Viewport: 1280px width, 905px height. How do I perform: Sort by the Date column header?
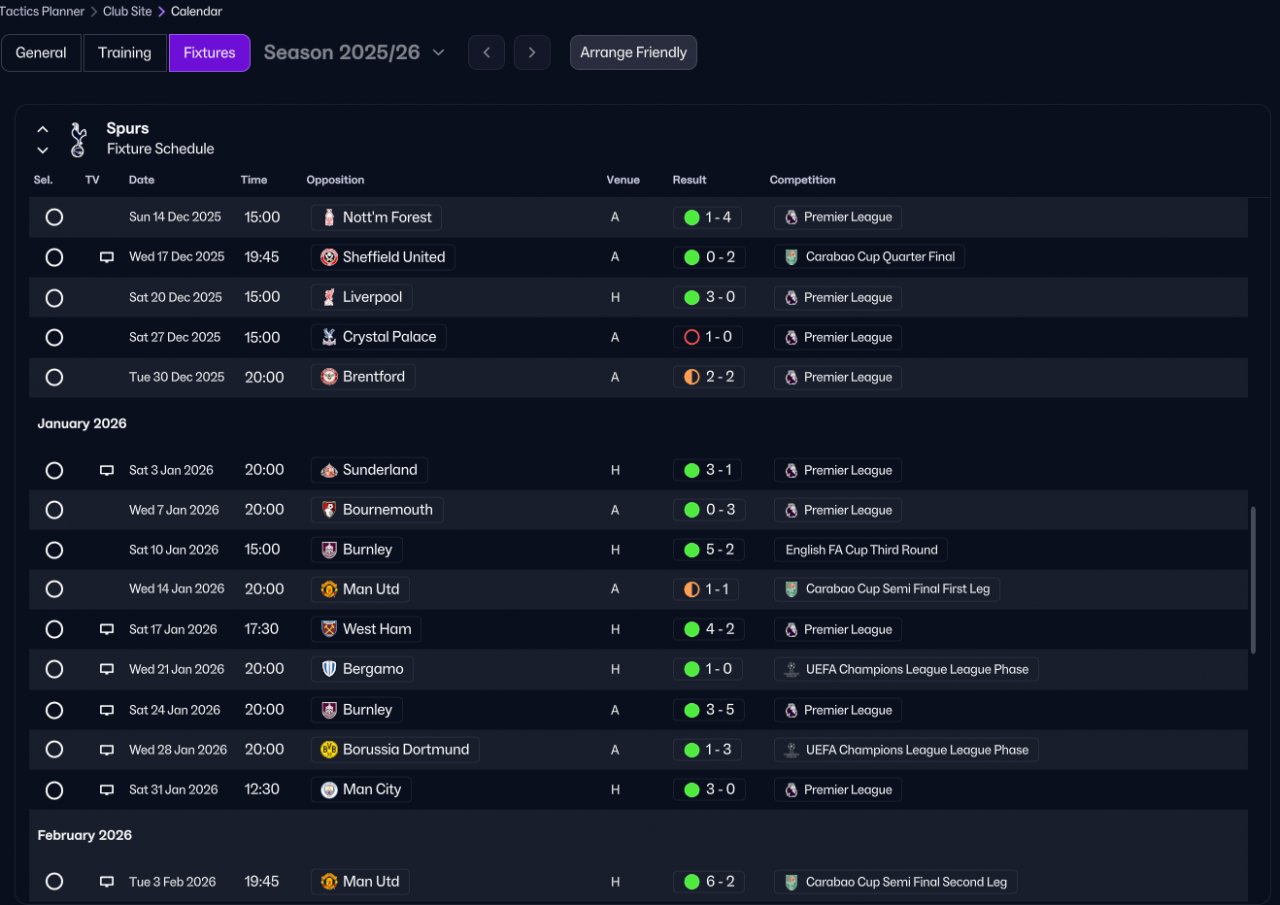[x=142, y=180]
